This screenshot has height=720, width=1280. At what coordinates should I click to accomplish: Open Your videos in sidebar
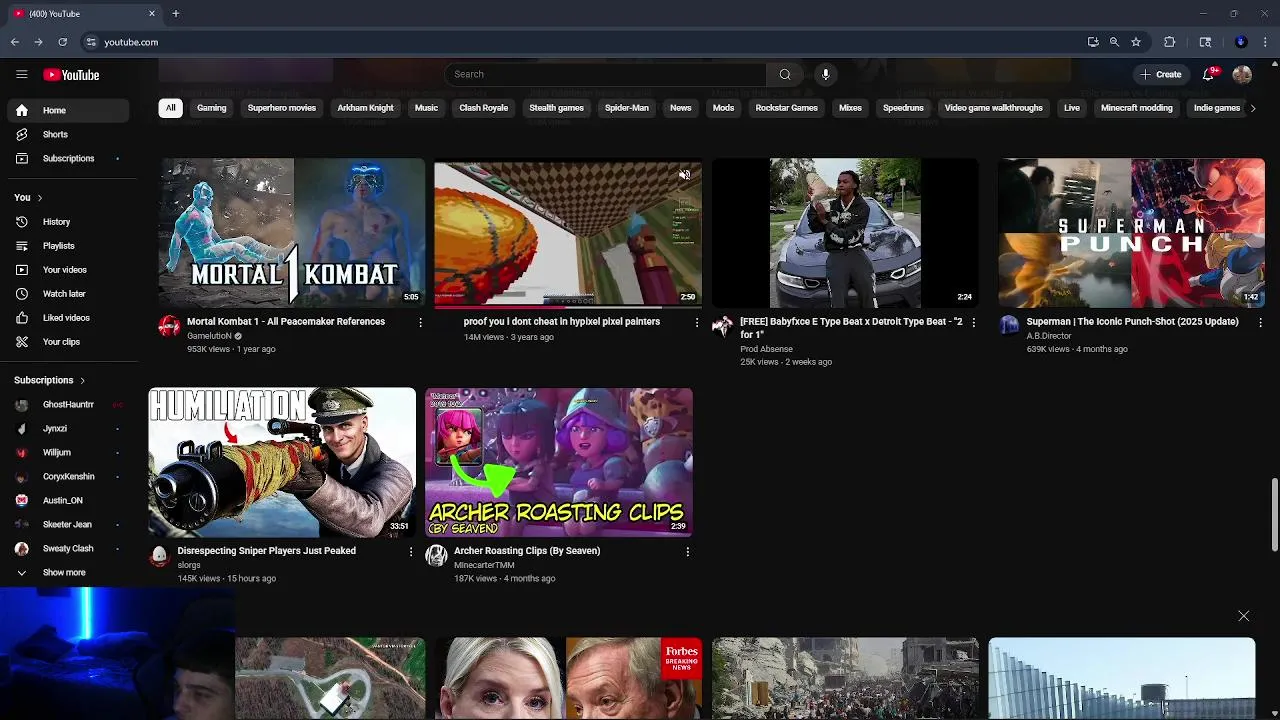point(65,270)
